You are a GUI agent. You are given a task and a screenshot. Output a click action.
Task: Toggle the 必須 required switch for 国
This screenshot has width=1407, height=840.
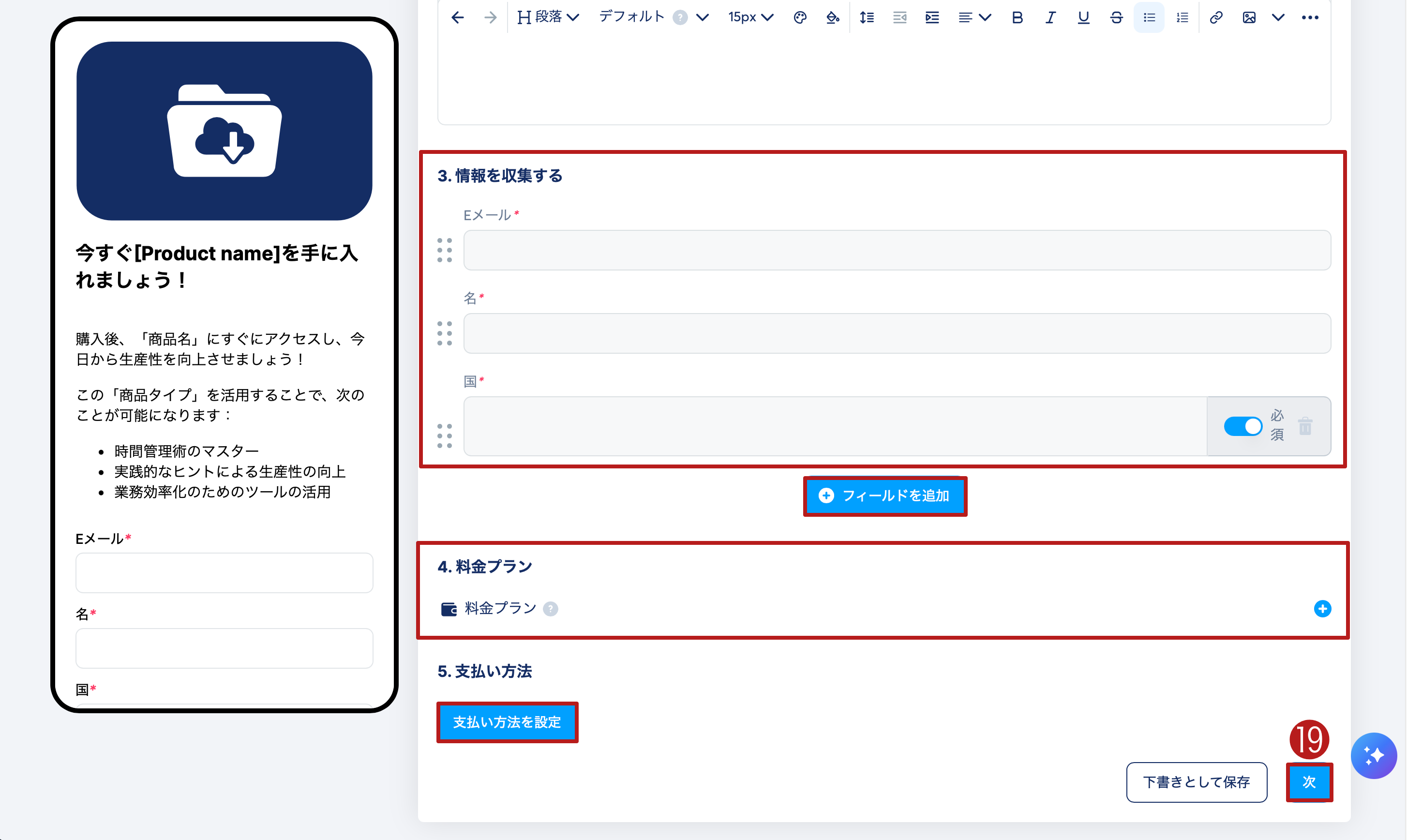[1242, 426]
